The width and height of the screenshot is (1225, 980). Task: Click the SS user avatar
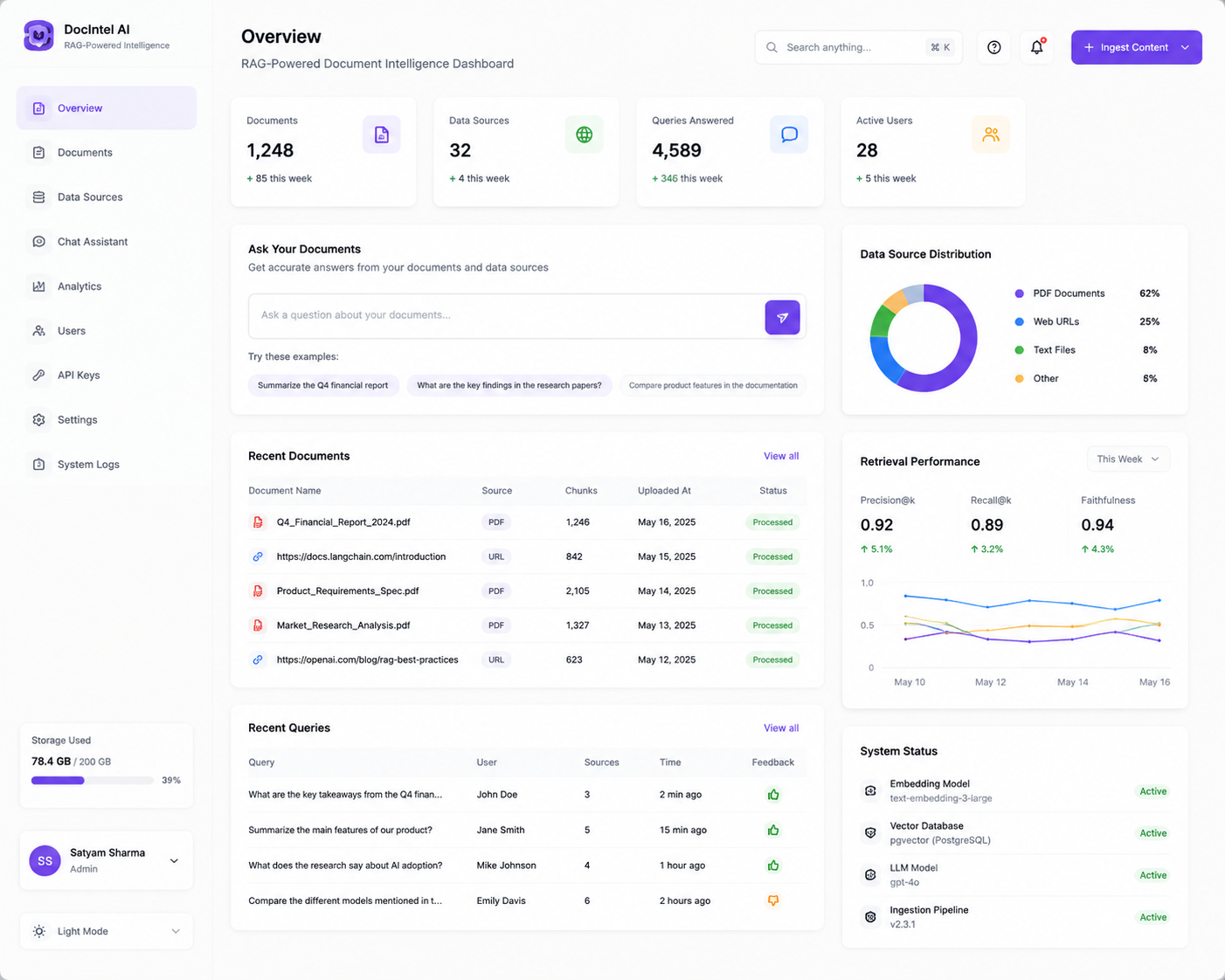[x=45, y=860]
